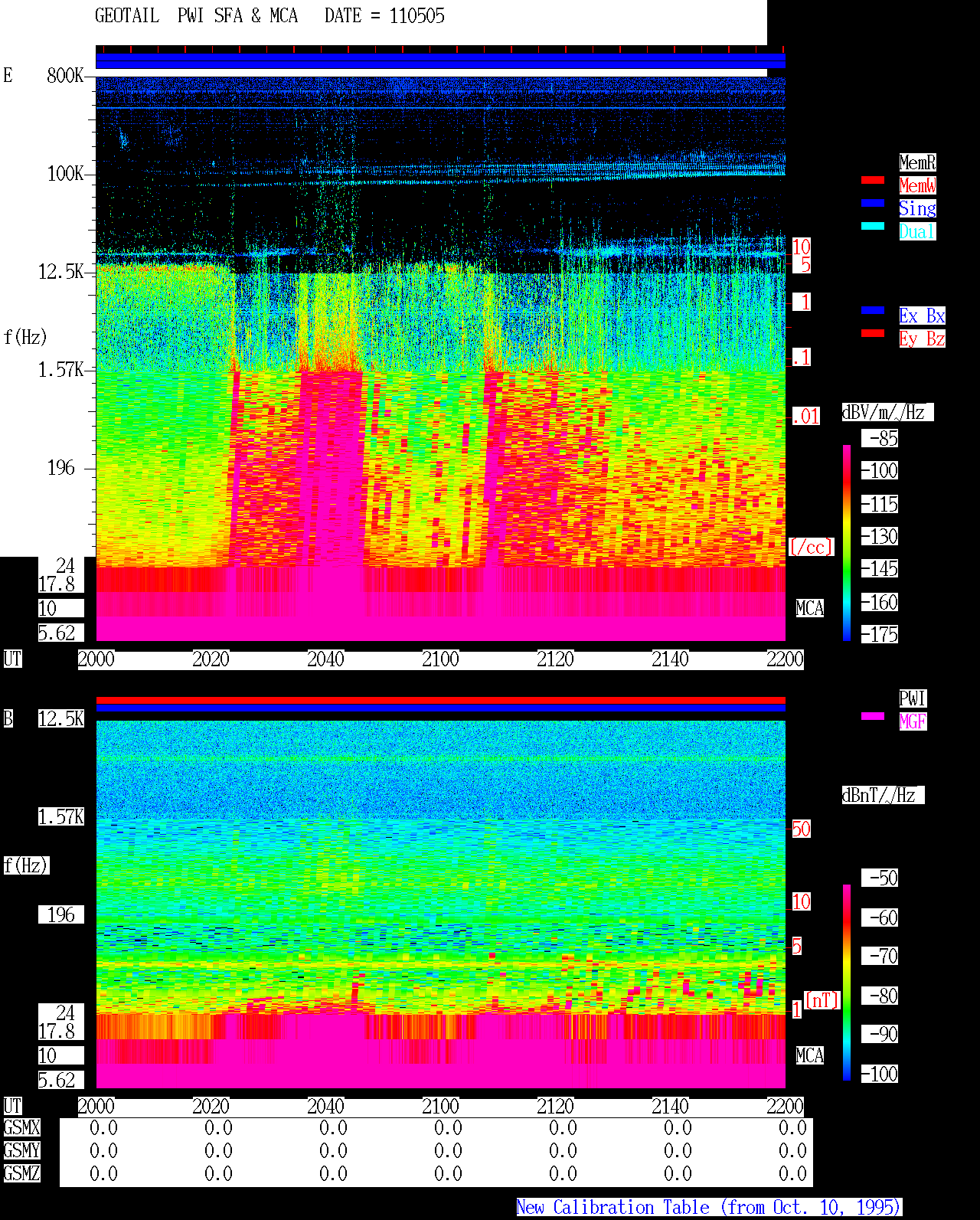
Task: Click the upper panel 1.57K frequency label
Action: click(x=61, y=370)
